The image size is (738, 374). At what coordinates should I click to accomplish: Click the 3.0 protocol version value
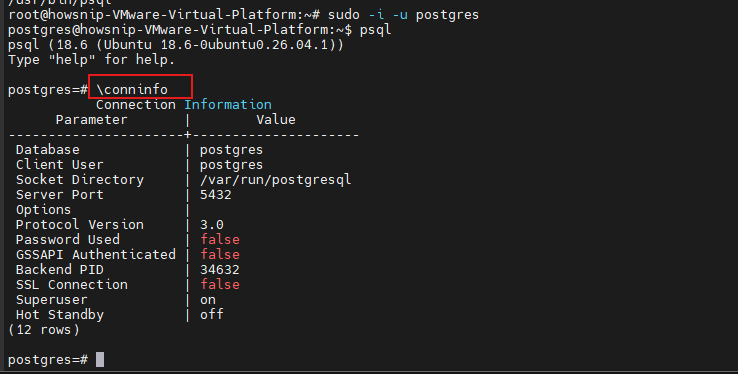[x=212, y=225]
